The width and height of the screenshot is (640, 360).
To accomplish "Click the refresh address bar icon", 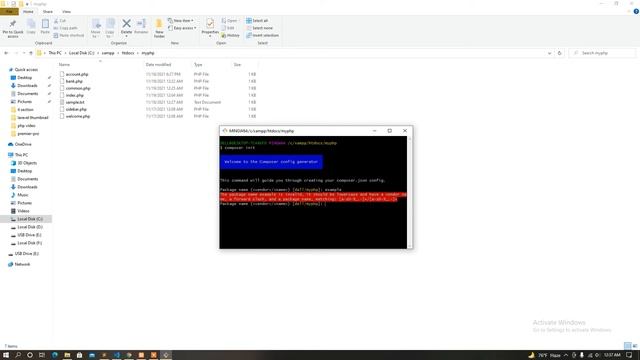I will coord(560,53).
